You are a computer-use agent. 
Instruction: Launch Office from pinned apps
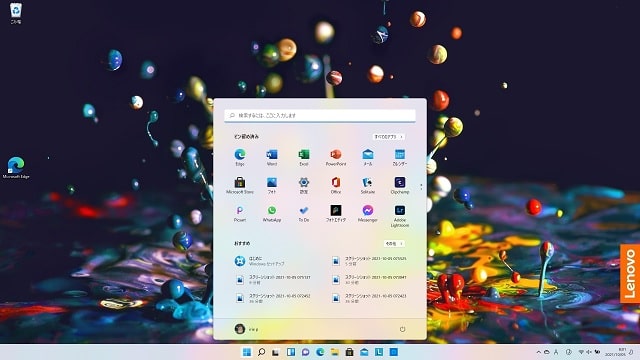(x=336, y=185)
